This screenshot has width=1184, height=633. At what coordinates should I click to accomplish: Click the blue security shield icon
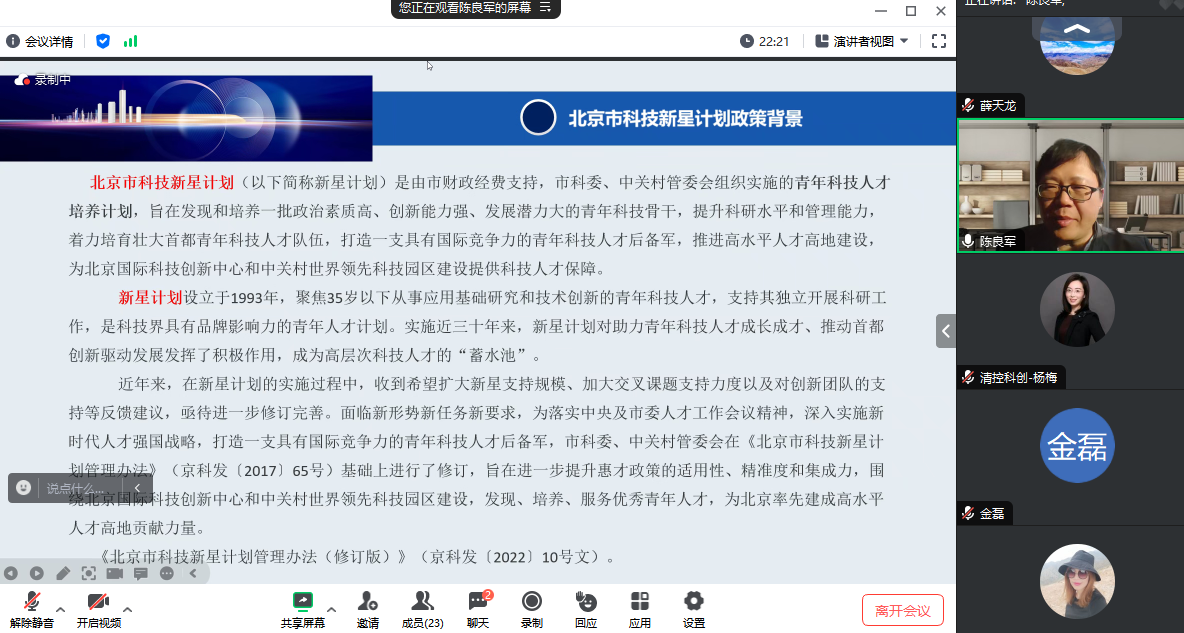103,41
